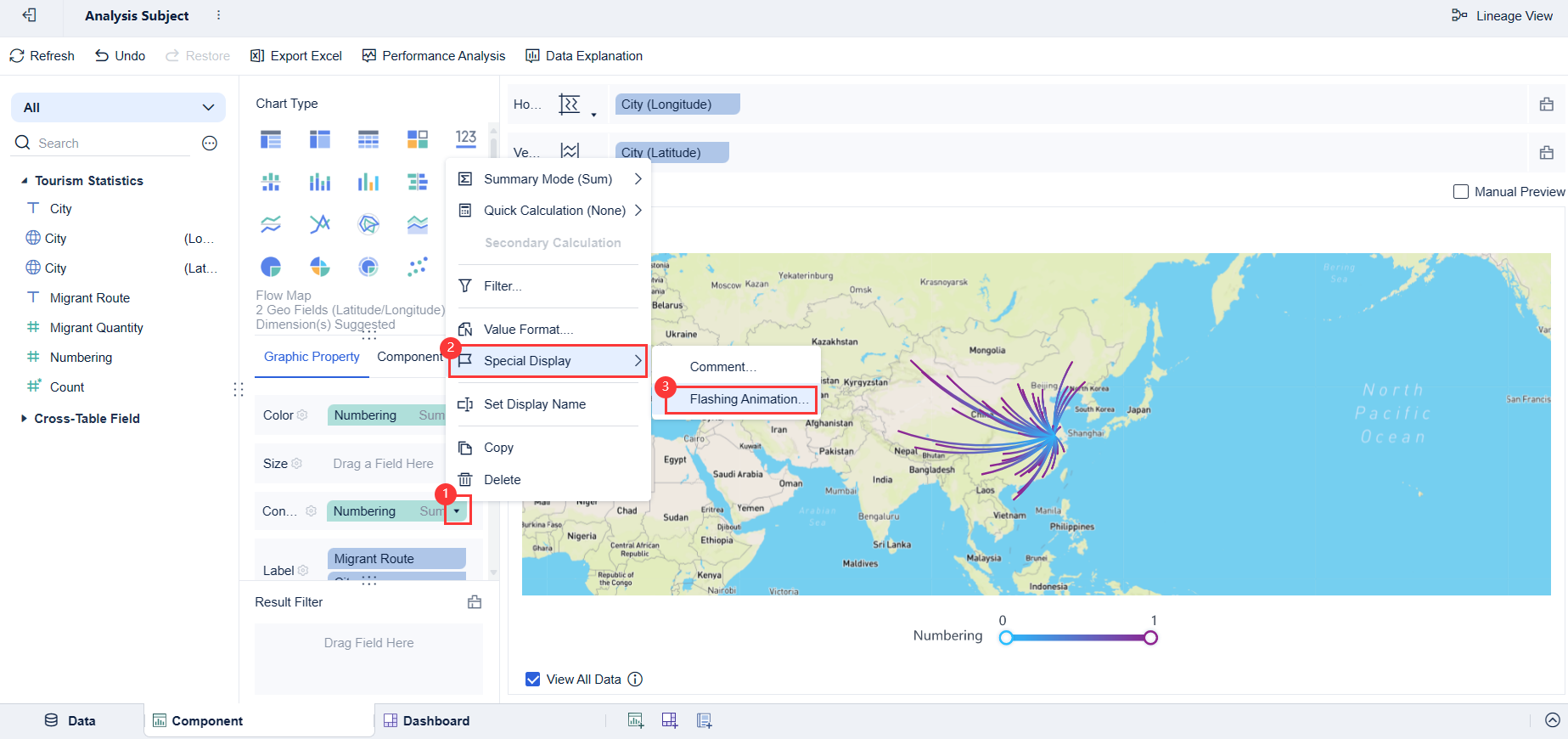This screenshot has width=1568, height=739.
Task: Toggle the Manual Preview checkbox
Action: pos(1461,192)
